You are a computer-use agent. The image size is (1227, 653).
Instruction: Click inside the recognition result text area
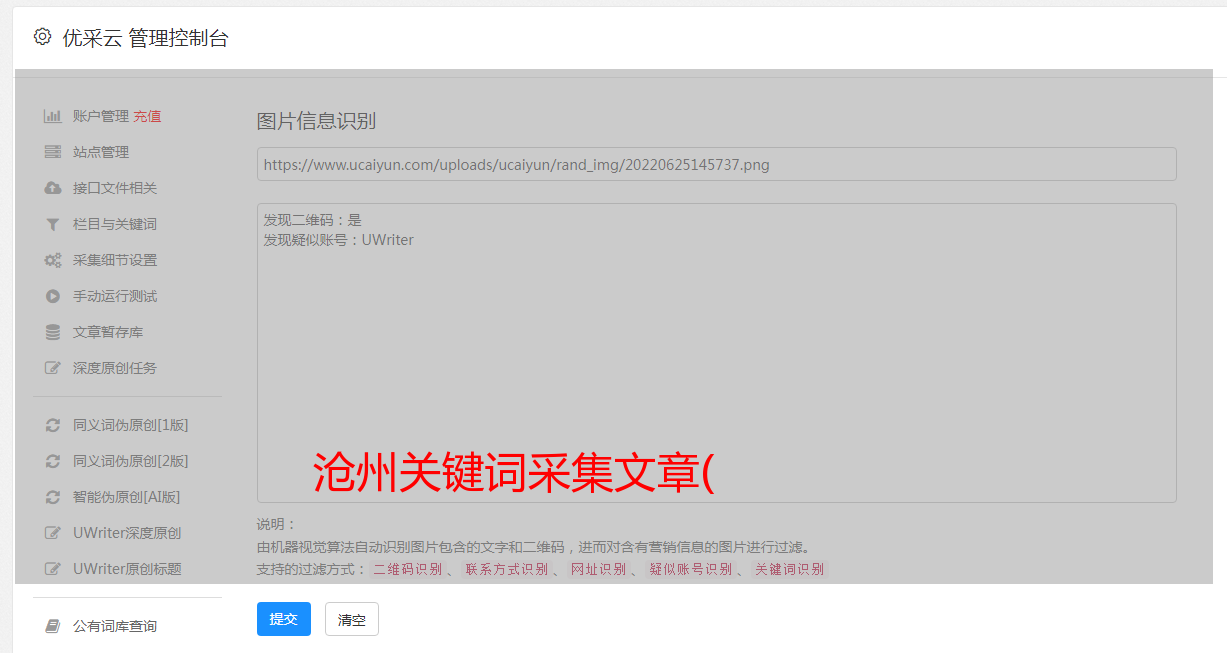[716, 352]
